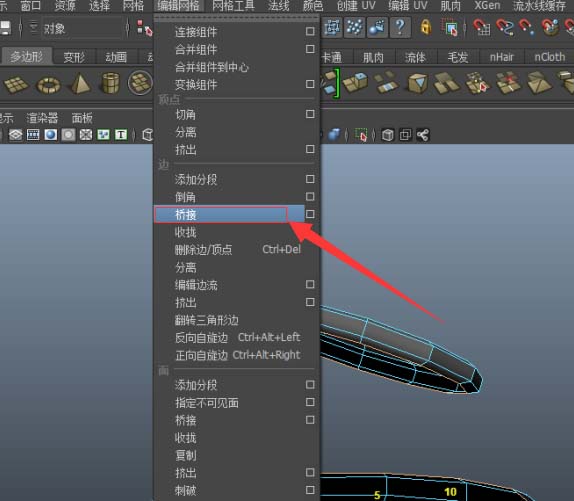
Task: Click the share-style icon in panel toolbar
Action: [423, 135]
